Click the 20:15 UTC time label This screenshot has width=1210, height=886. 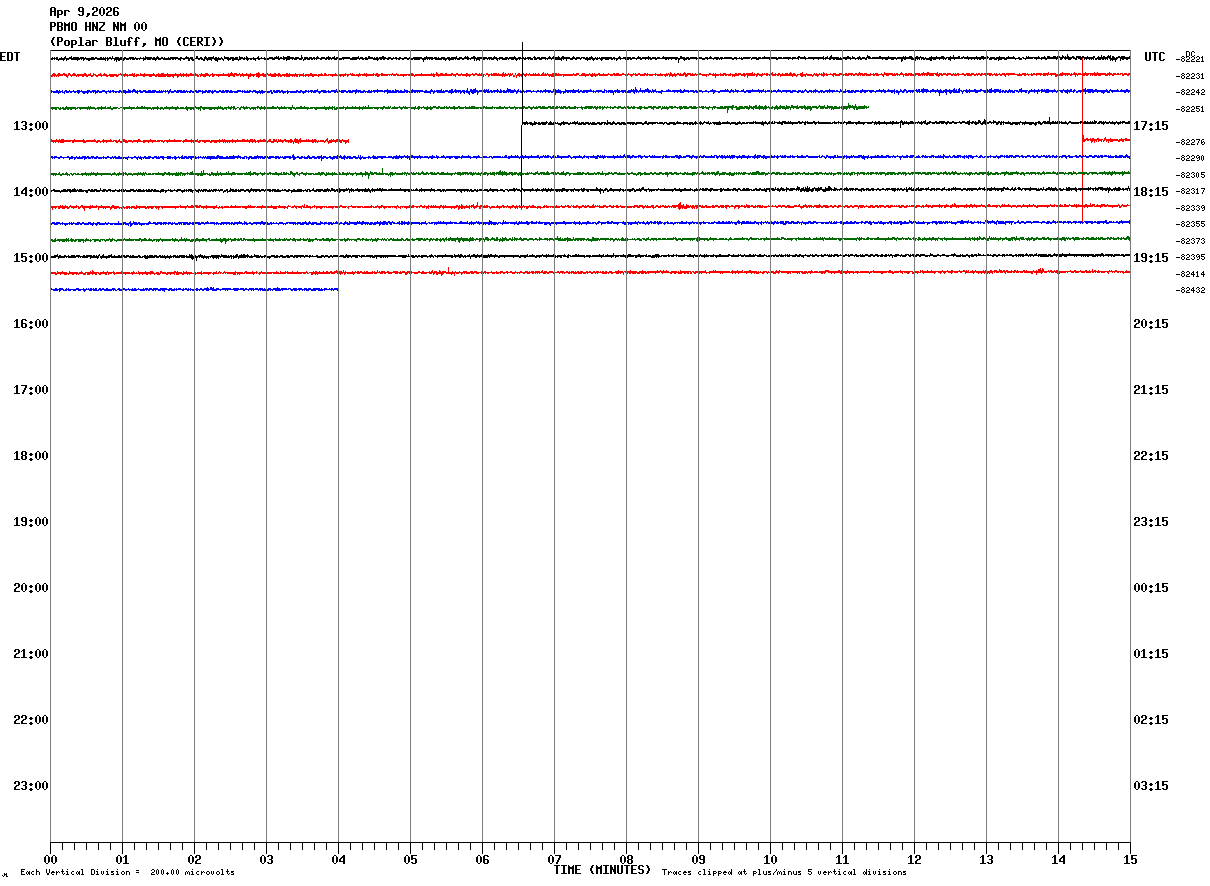click(1151, 324)
